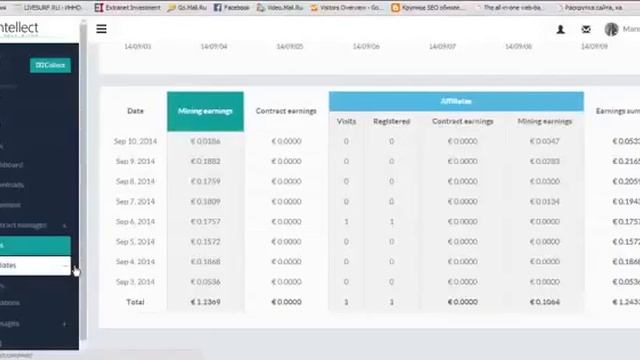Viewport: 640px width, 360px height.
Task: Click the green Collect button
Action: click(x=50, y=65)
